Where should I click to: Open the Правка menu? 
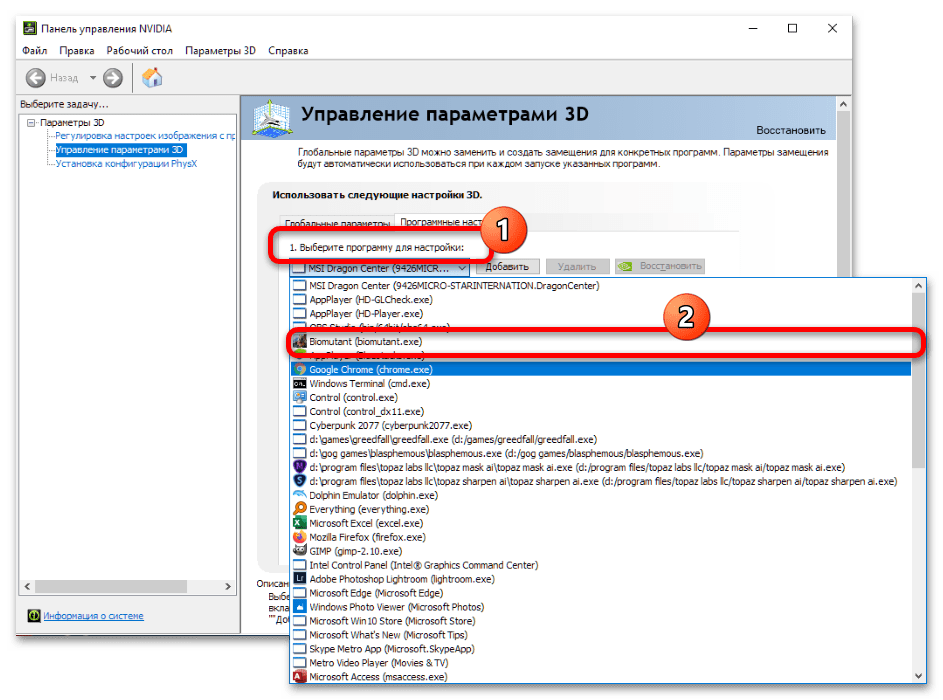(76, 51)
